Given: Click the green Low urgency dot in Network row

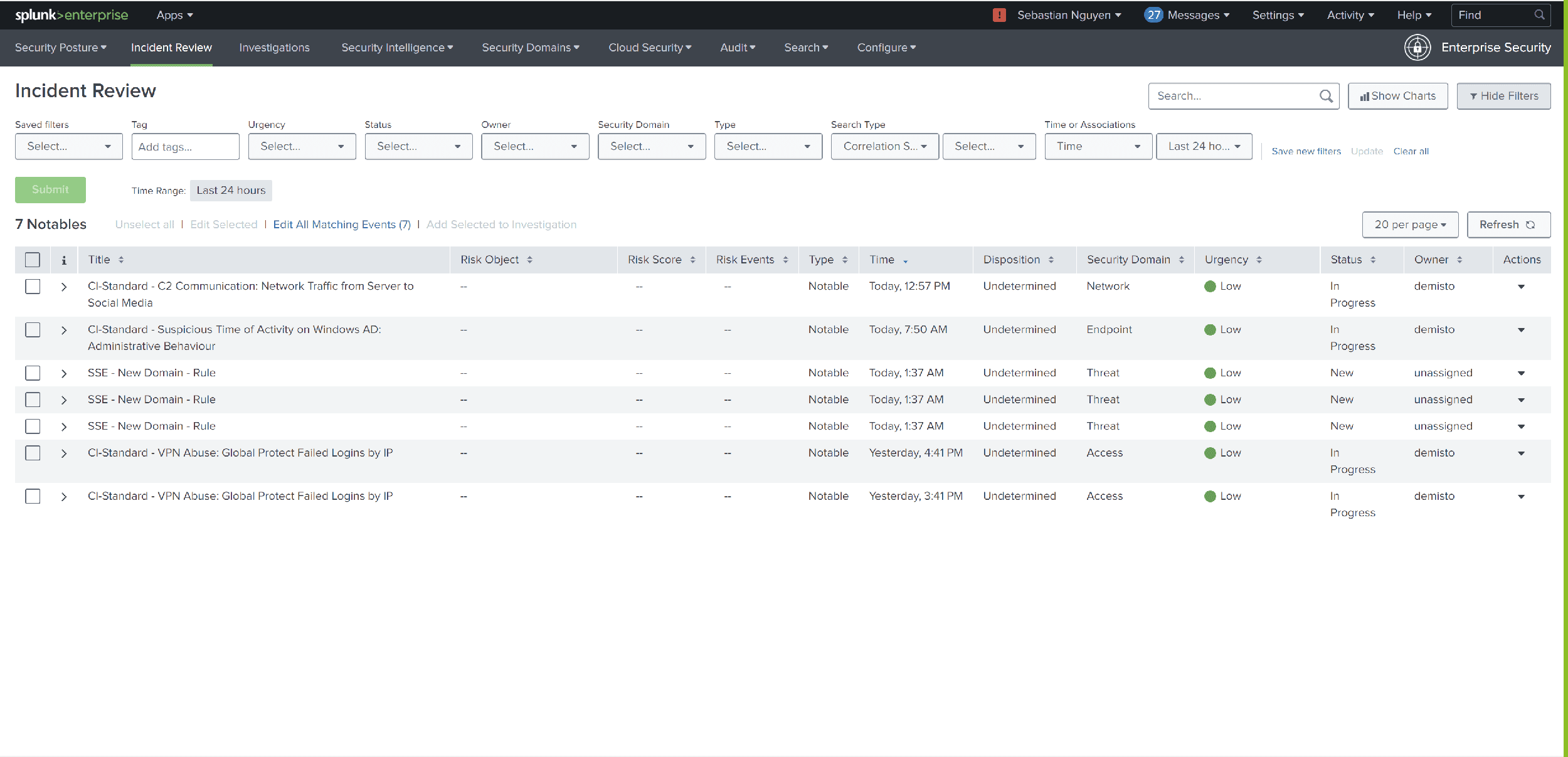Looking at the screenshot, I should 1210,287.
